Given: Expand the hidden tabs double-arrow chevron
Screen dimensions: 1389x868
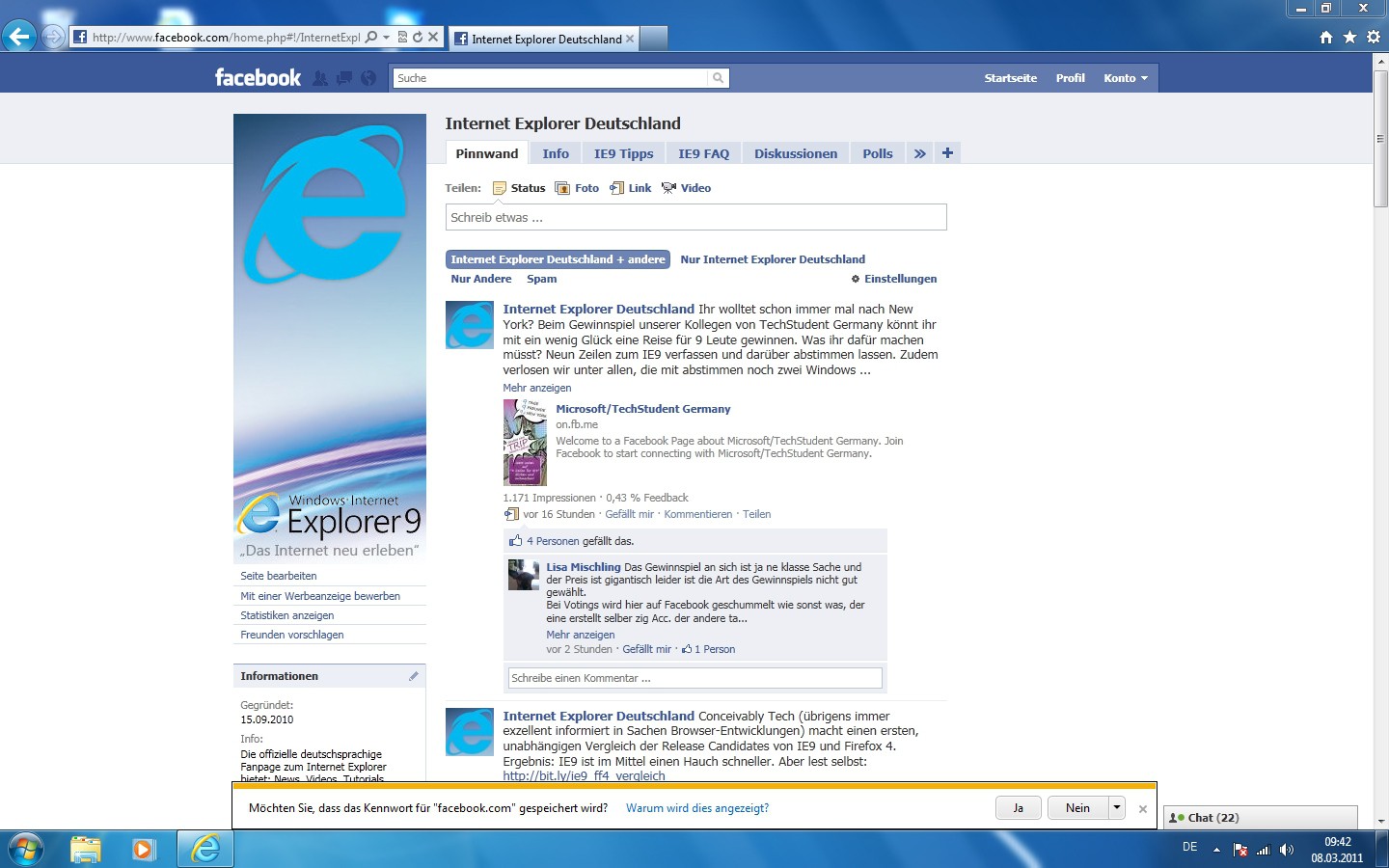Looking at the screenshot, I should pyautogui.click(x=918, y=152).
